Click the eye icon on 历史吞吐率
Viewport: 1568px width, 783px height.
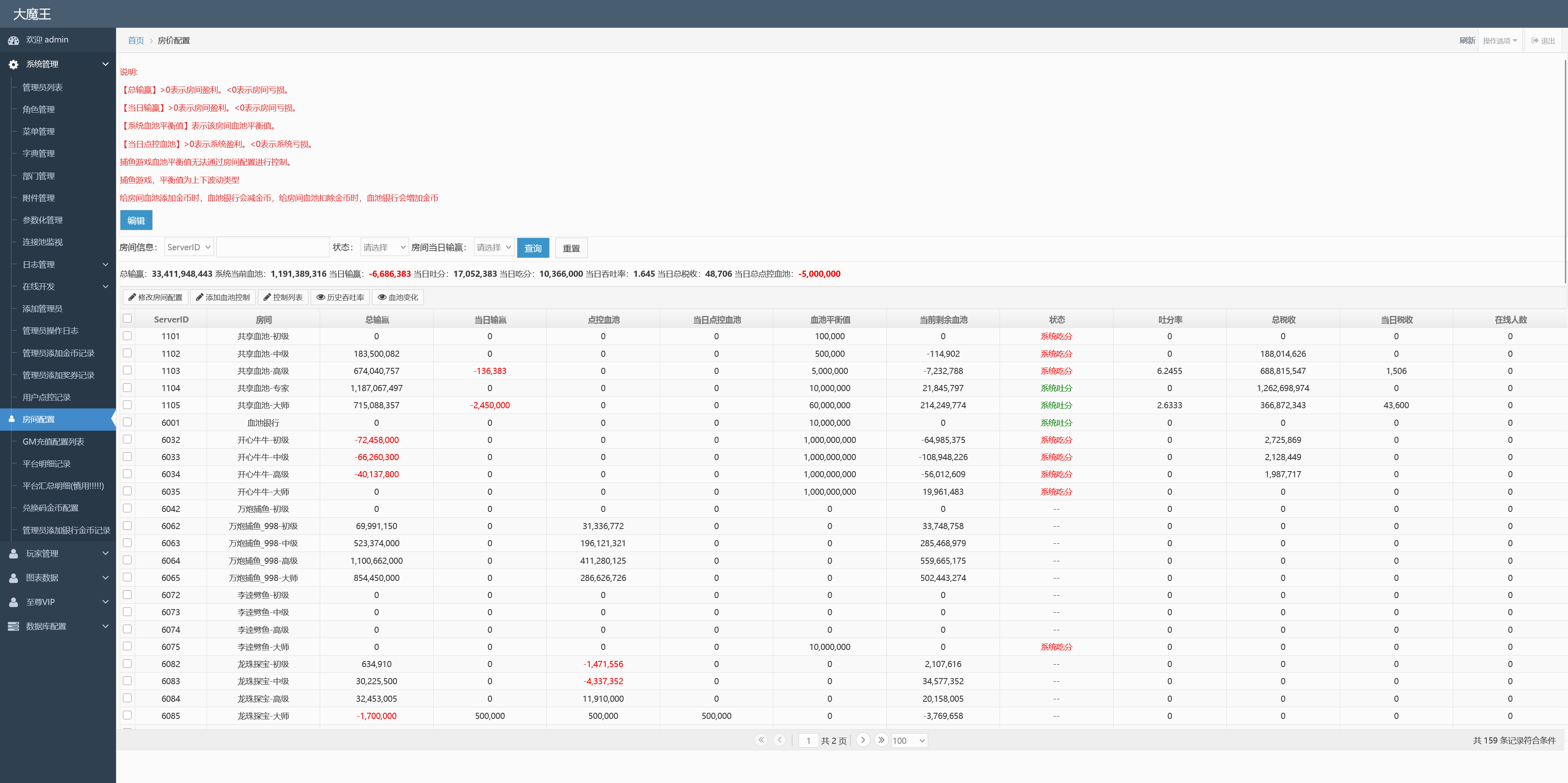tap(320, 298)
